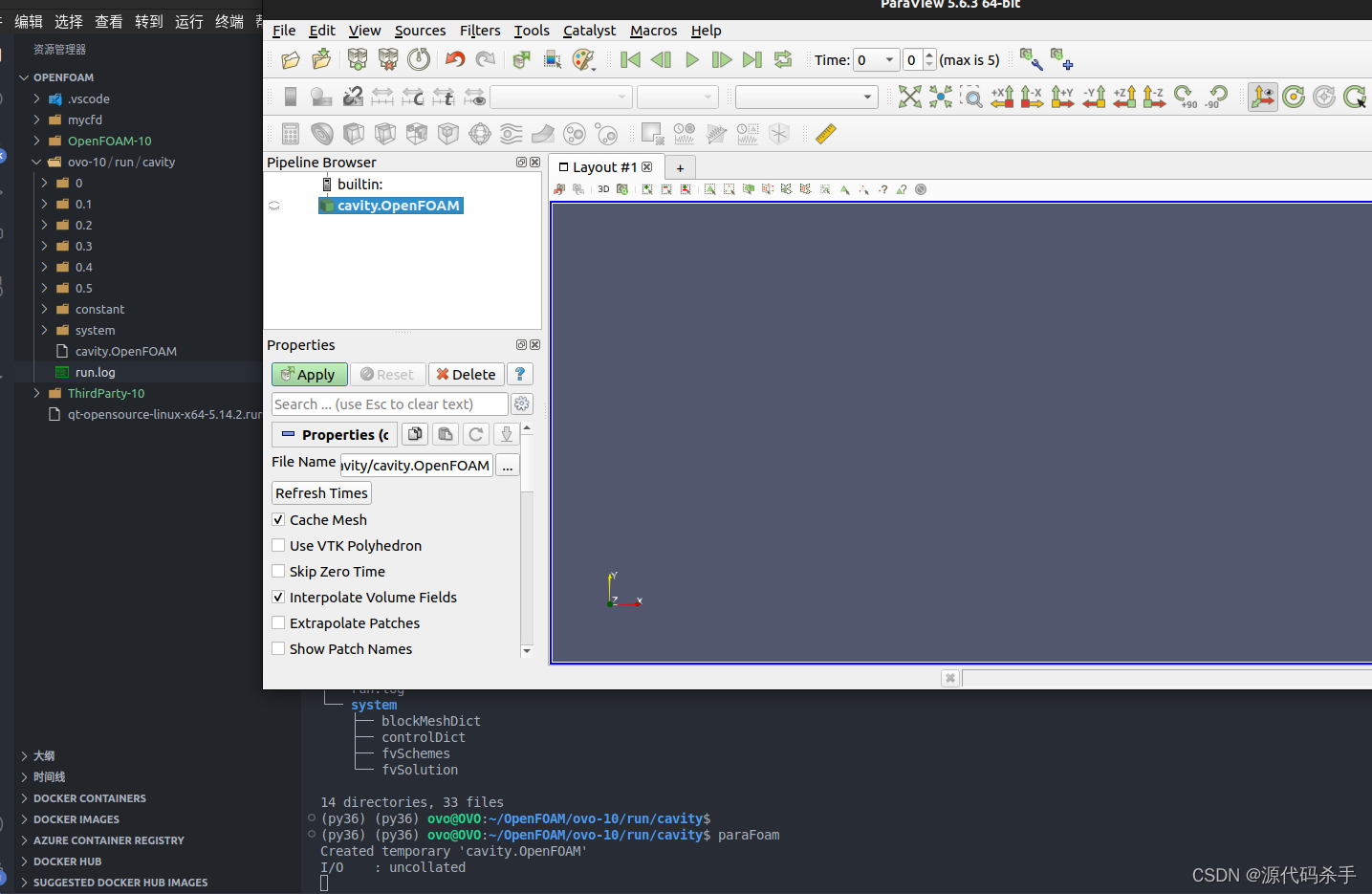Set view direction to -Z
This screenshot has width=1372, height=894.
[1154, 97]
